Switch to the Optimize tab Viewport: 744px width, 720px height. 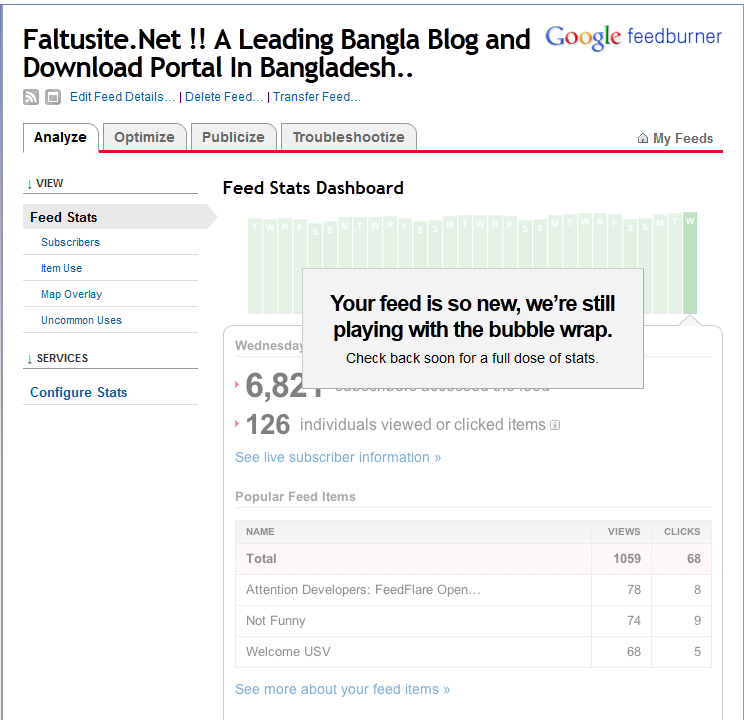144,137
